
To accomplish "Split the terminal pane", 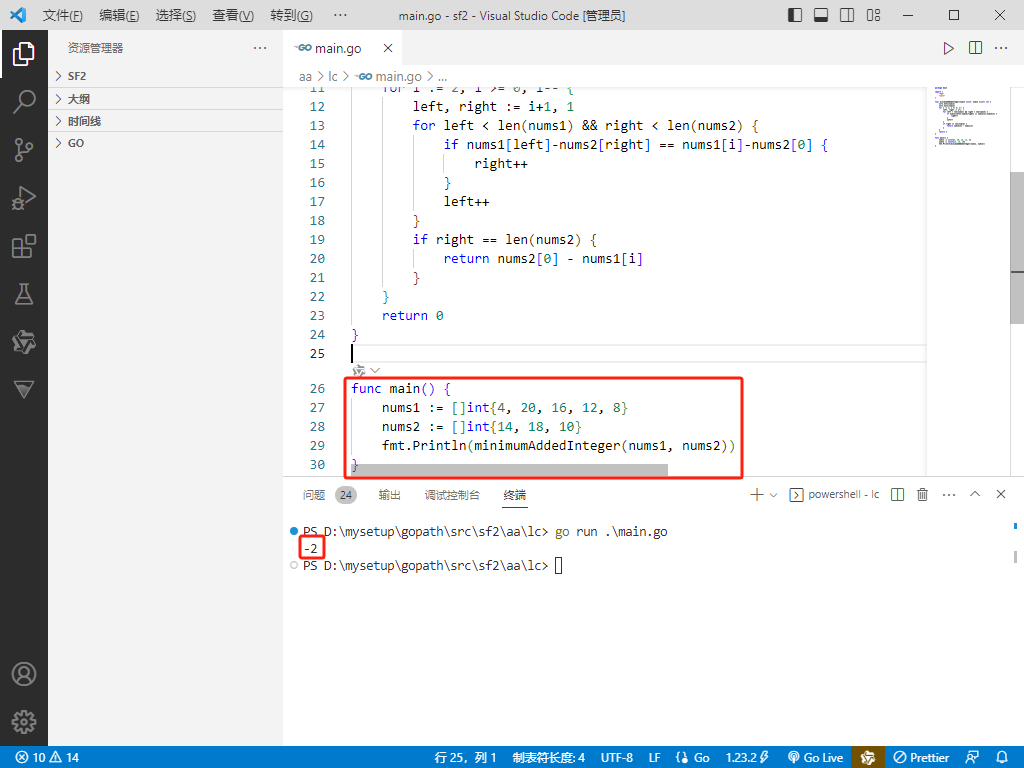I will [x=897, y=494].
